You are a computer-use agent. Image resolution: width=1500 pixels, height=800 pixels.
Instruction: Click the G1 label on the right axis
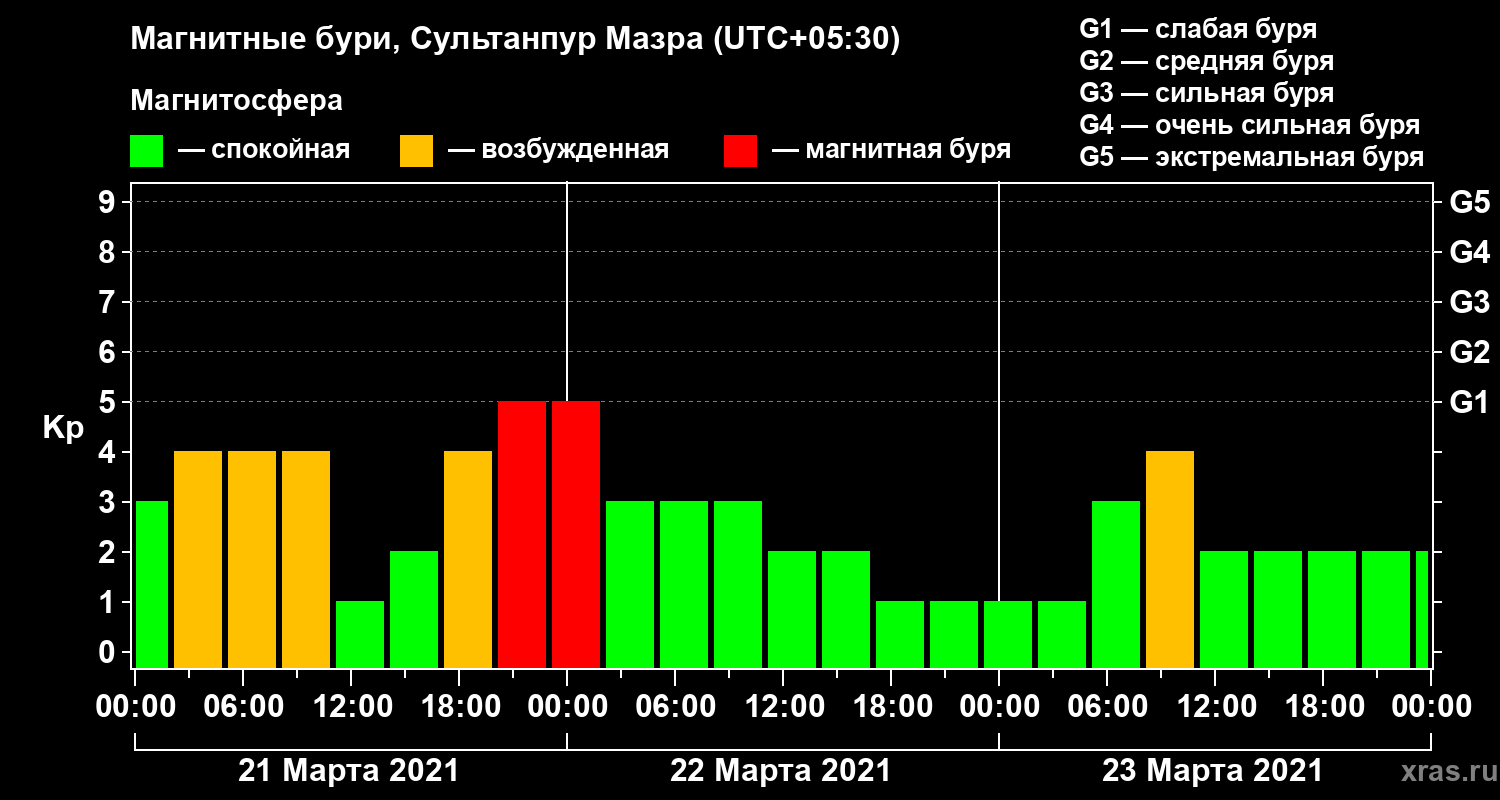[1469, 403]
